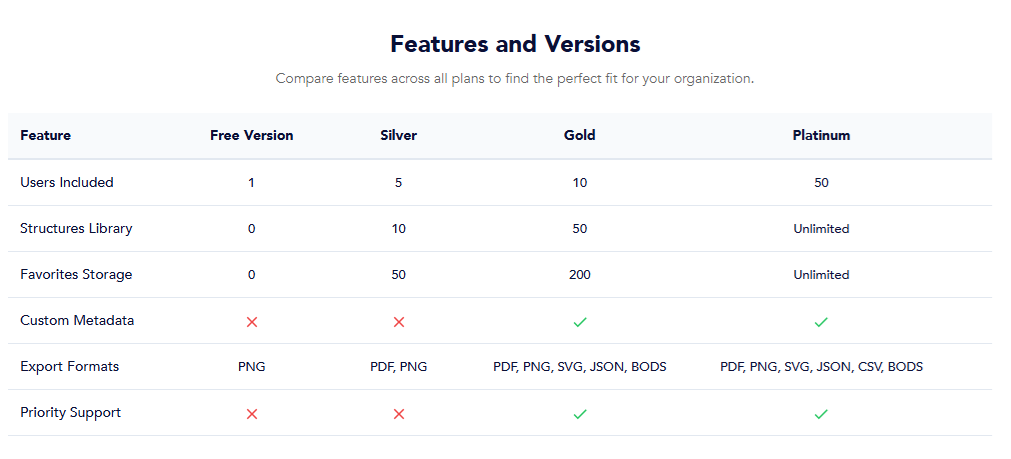Select the Free Version column header
This screenshot has height=459, width=1011.
click(x=252, y=135)
